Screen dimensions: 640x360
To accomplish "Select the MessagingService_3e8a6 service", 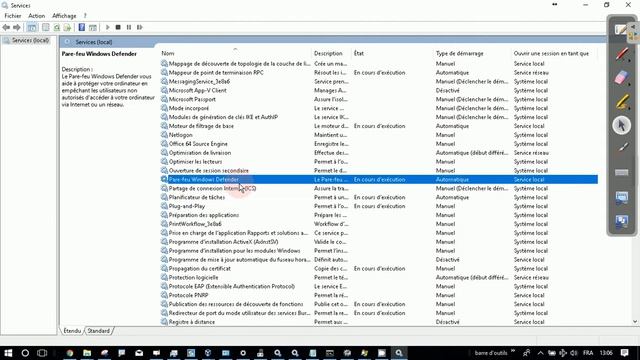I will coord(199,82).
